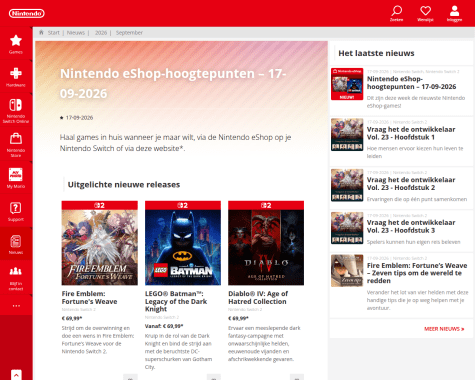Click heading Uitgelichte nieuwe releases

coord(124,185)
